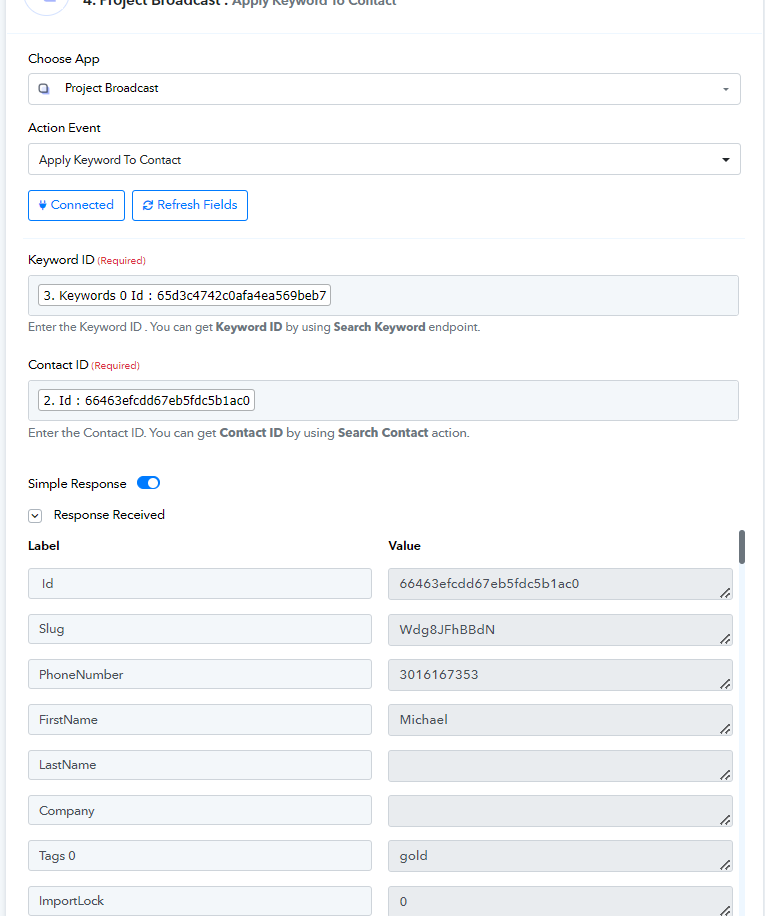The width and height of the screenshot is (765, 916).
Task: Click the Contact ID help text
Action: [249, 433]
